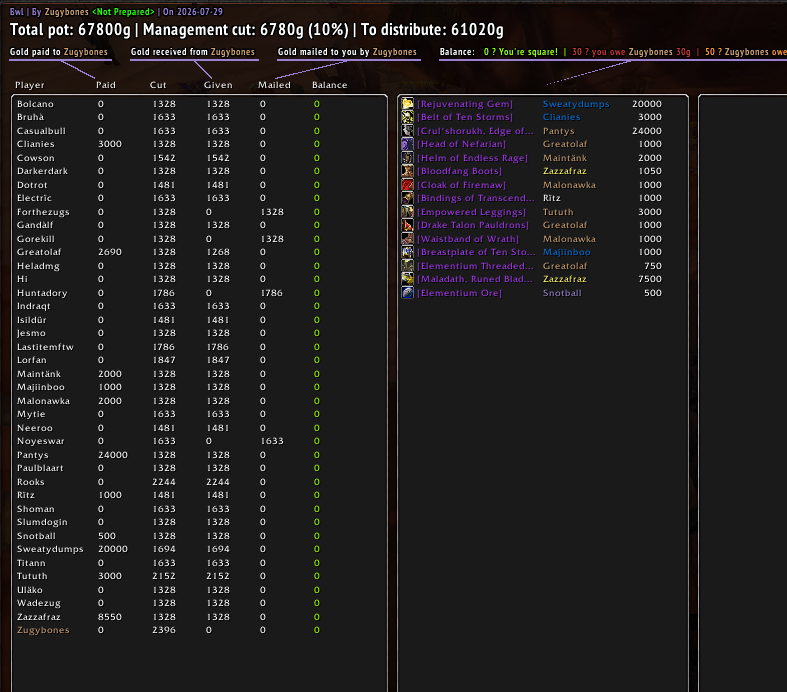Click the Given column header
Image resolution: width=787 pixels, height=692 pixels.
[x=218, y=85]
